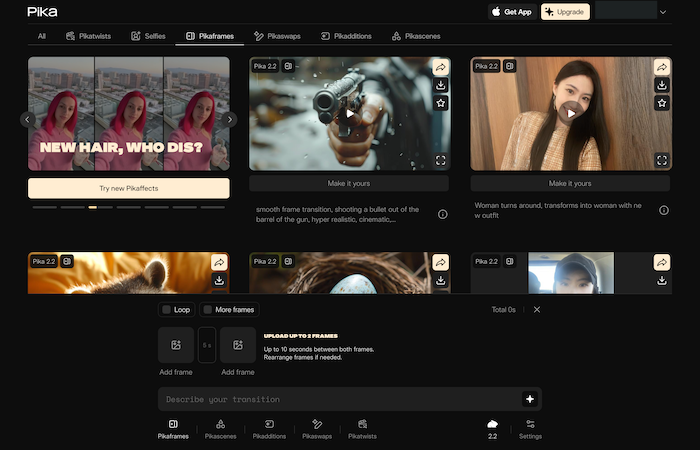Open fullscreen on the woman video
The height and width of the screenshot is (450, 700).
(661, 160)
